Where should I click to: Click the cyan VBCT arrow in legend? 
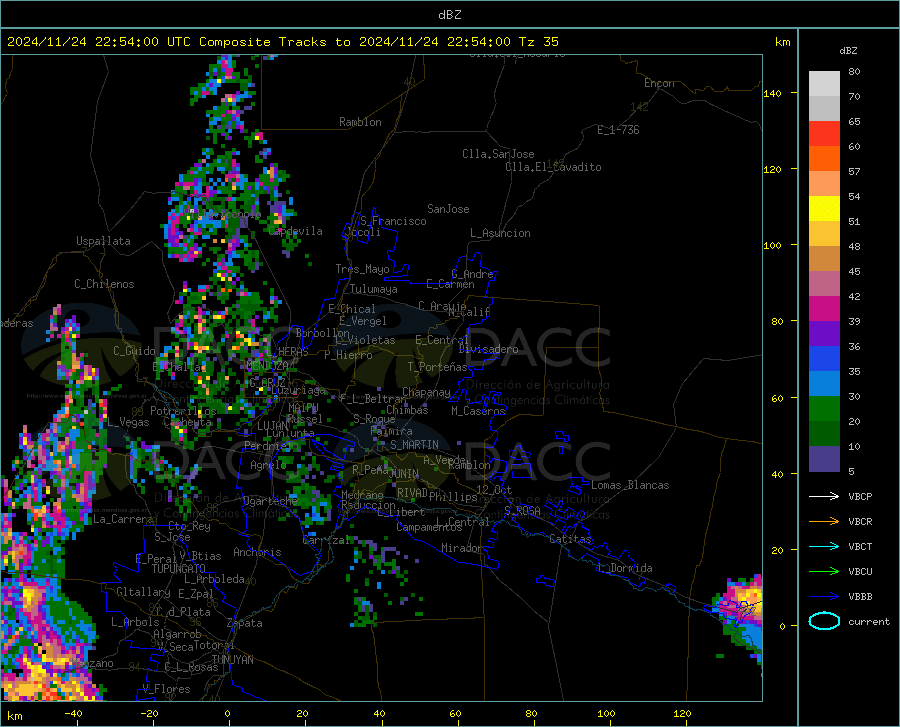pyautogui.click(x=824, y=546)
